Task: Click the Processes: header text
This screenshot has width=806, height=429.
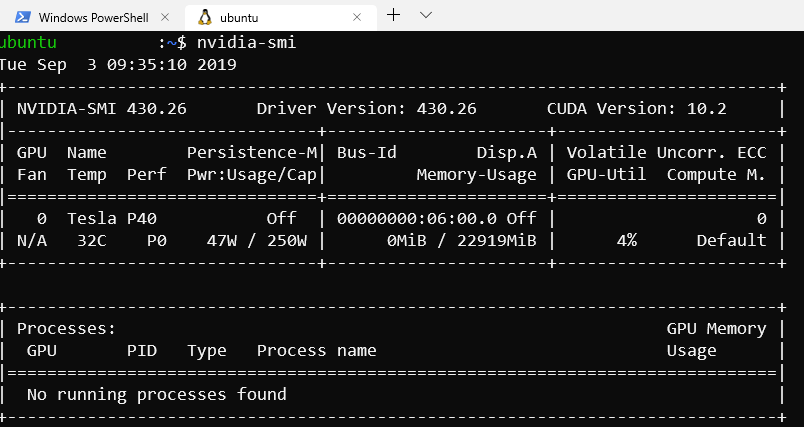Action: 66,328
